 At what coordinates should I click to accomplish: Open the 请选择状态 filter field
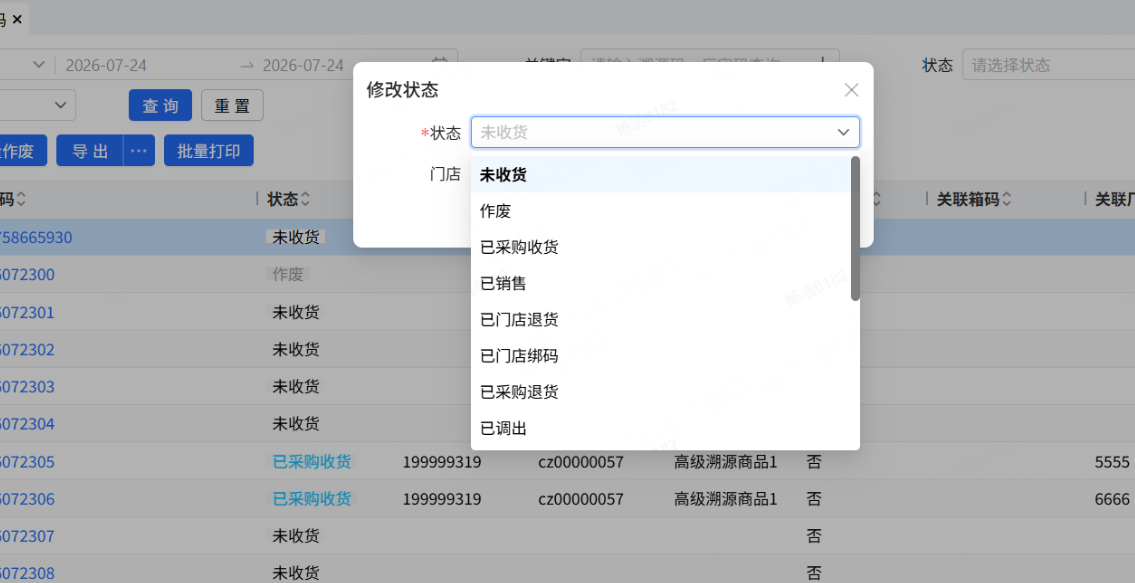(1048, 65)
